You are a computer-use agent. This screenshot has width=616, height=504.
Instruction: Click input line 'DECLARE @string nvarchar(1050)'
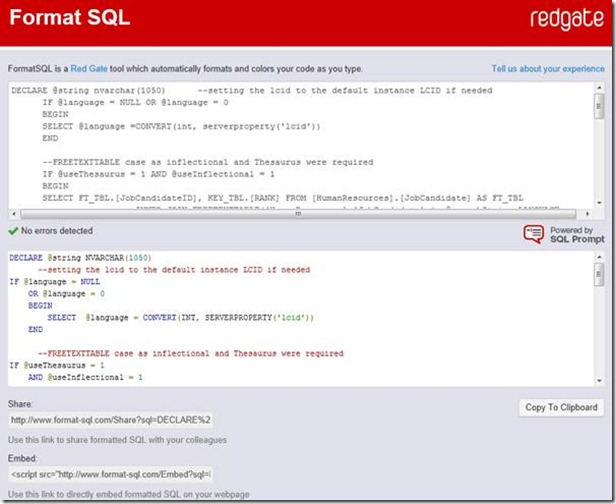pos(88,91)
